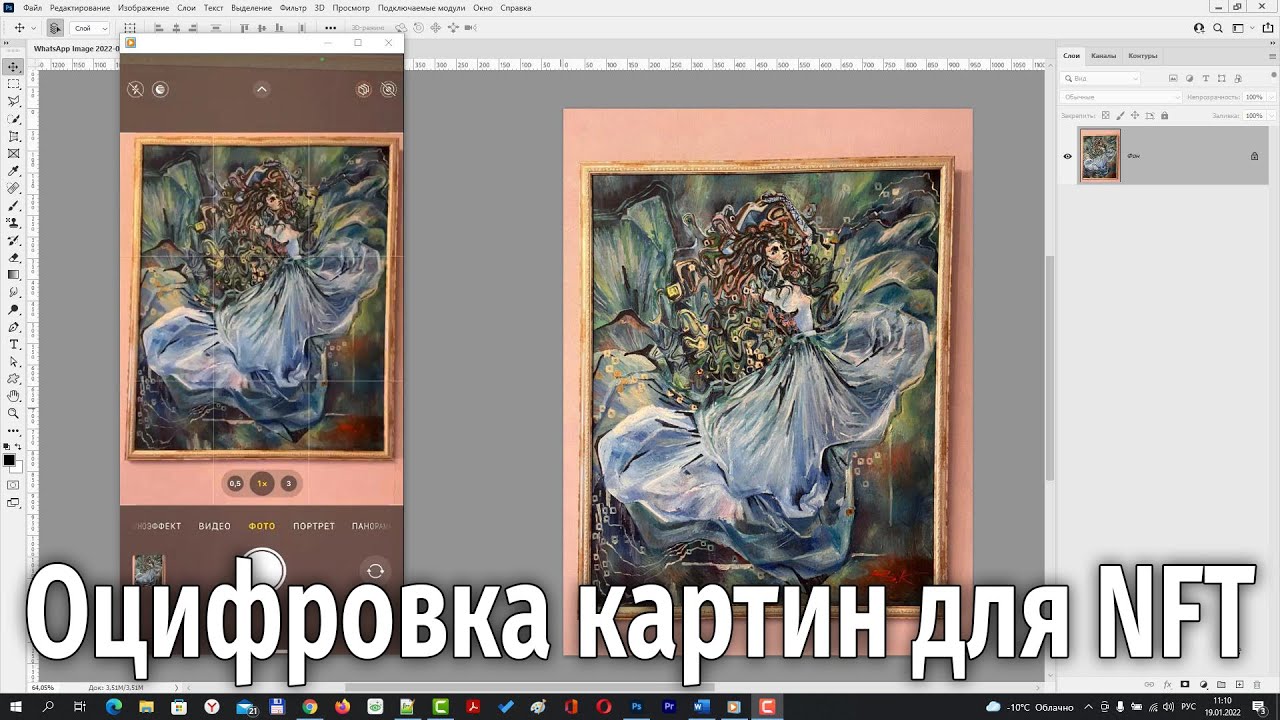Select the Pen tool
Viewport: 1280px width, 720px height.
(13, 327)
